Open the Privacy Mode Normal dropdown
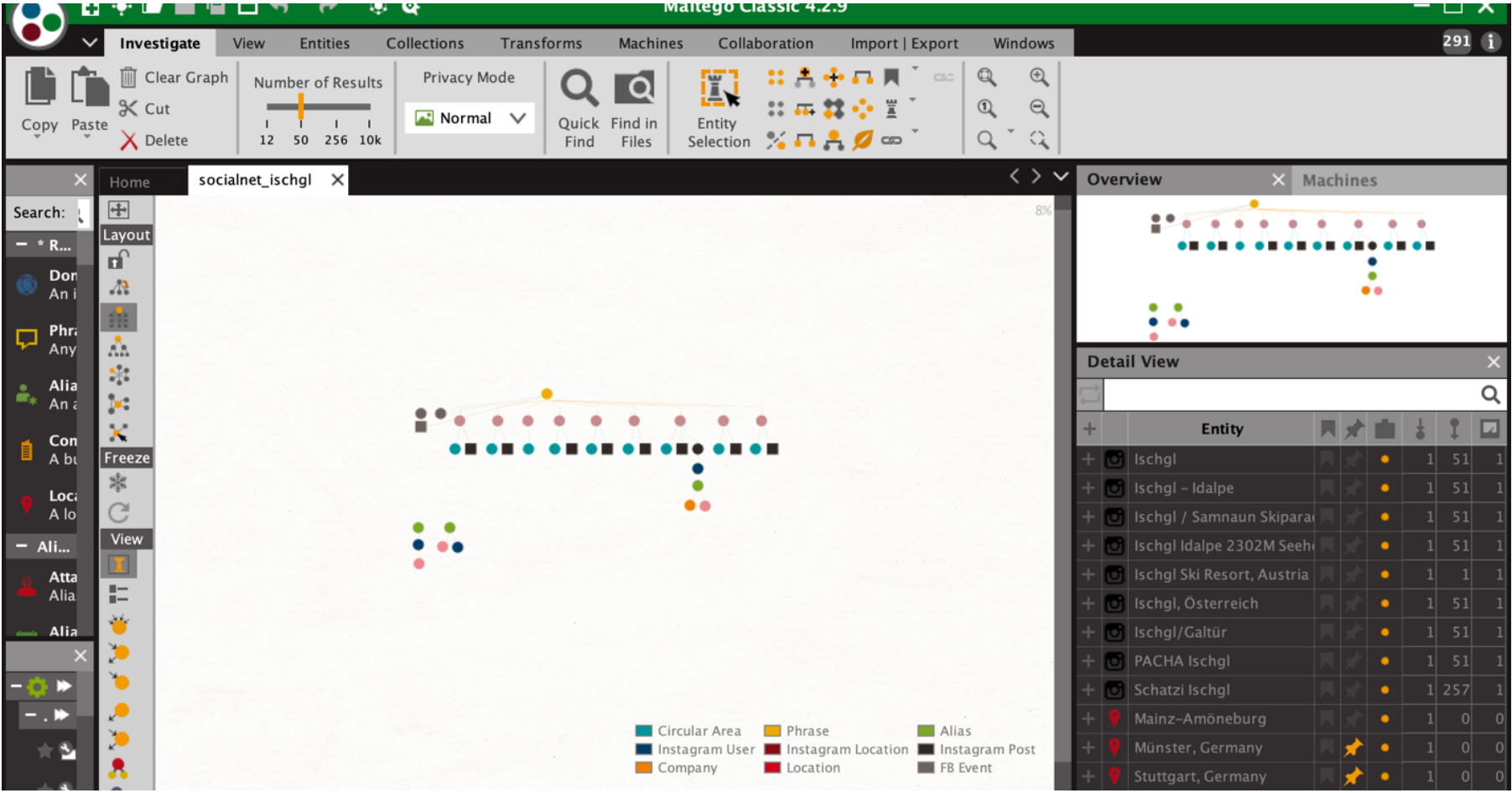 (469, 118)
